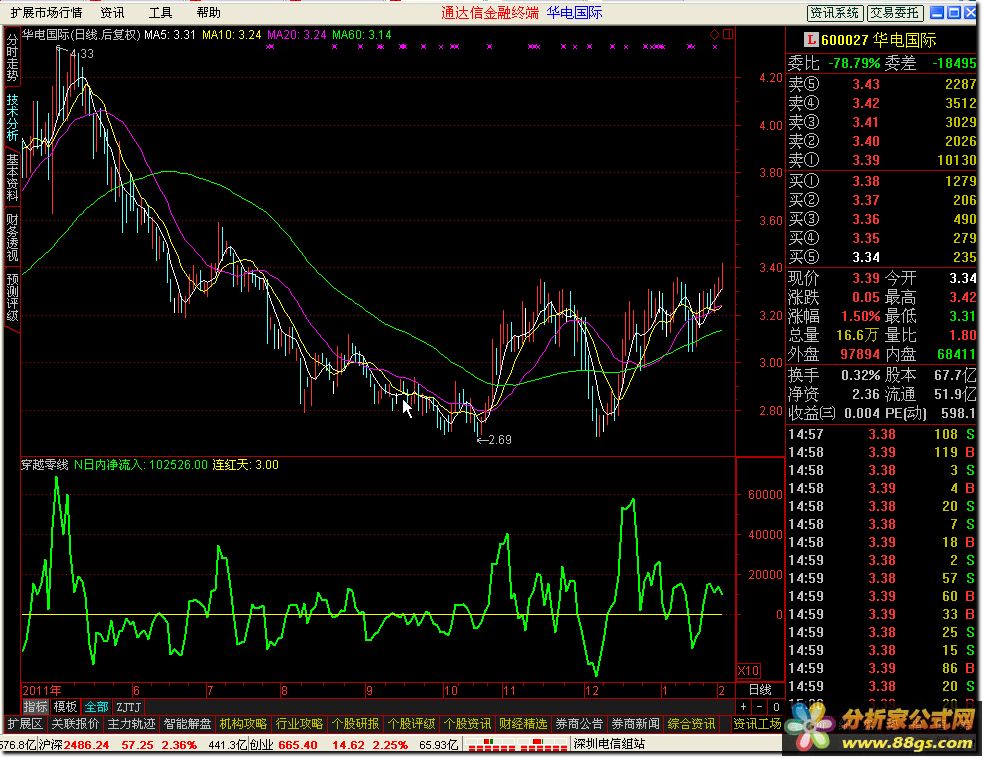Click the N日内净流入 value label
This screenshot has height=758, width=984.
(x=141, y=465)
